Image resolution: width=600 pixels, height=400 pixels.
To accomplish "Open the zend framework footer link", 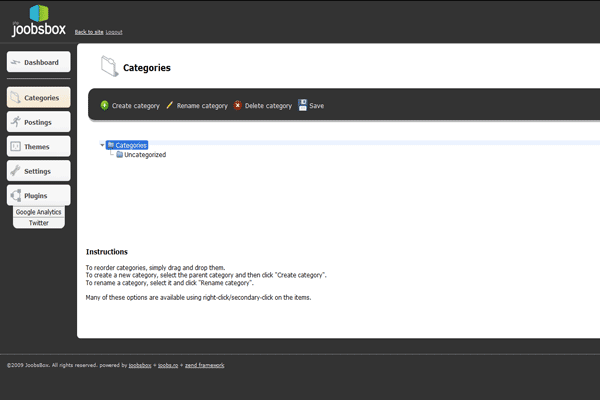I will [x=203, y=365].
